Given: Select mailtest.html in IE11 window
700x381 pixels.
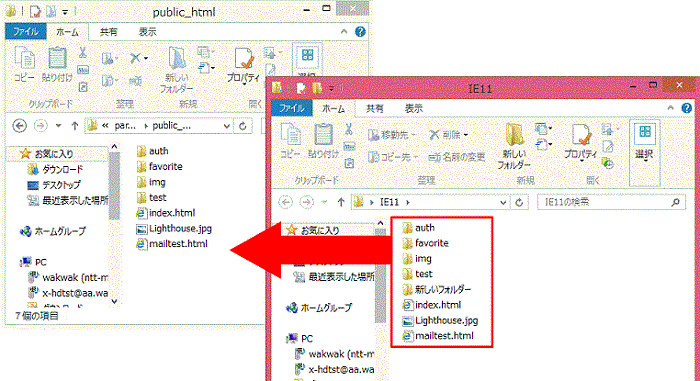Looking at the screenshot, I should 438,336.
